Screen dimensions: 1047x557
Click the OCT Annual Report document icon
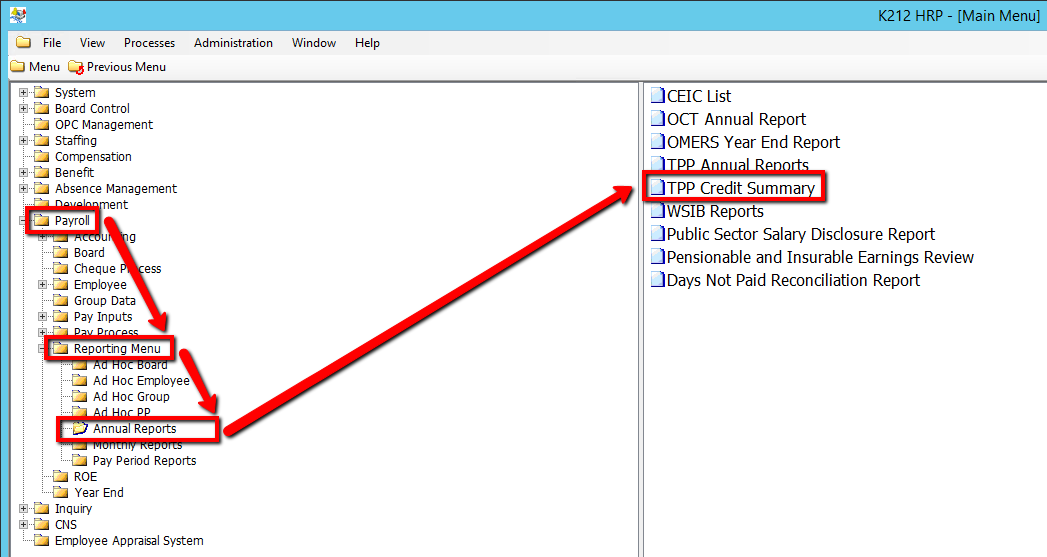pos(657,119)
